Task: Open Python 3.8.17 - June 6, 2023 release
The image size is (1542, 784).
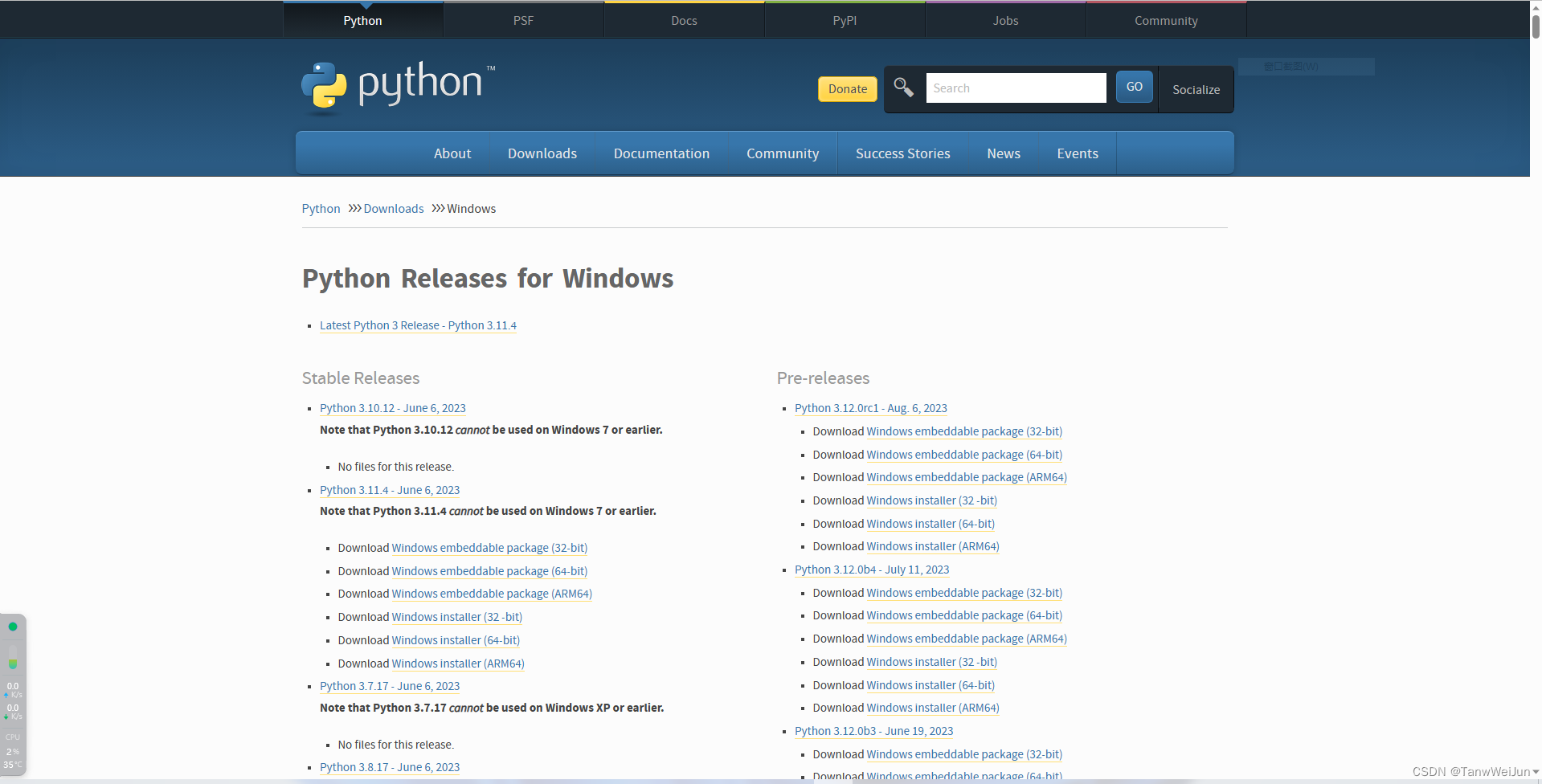Action: (x=390, y=767)
